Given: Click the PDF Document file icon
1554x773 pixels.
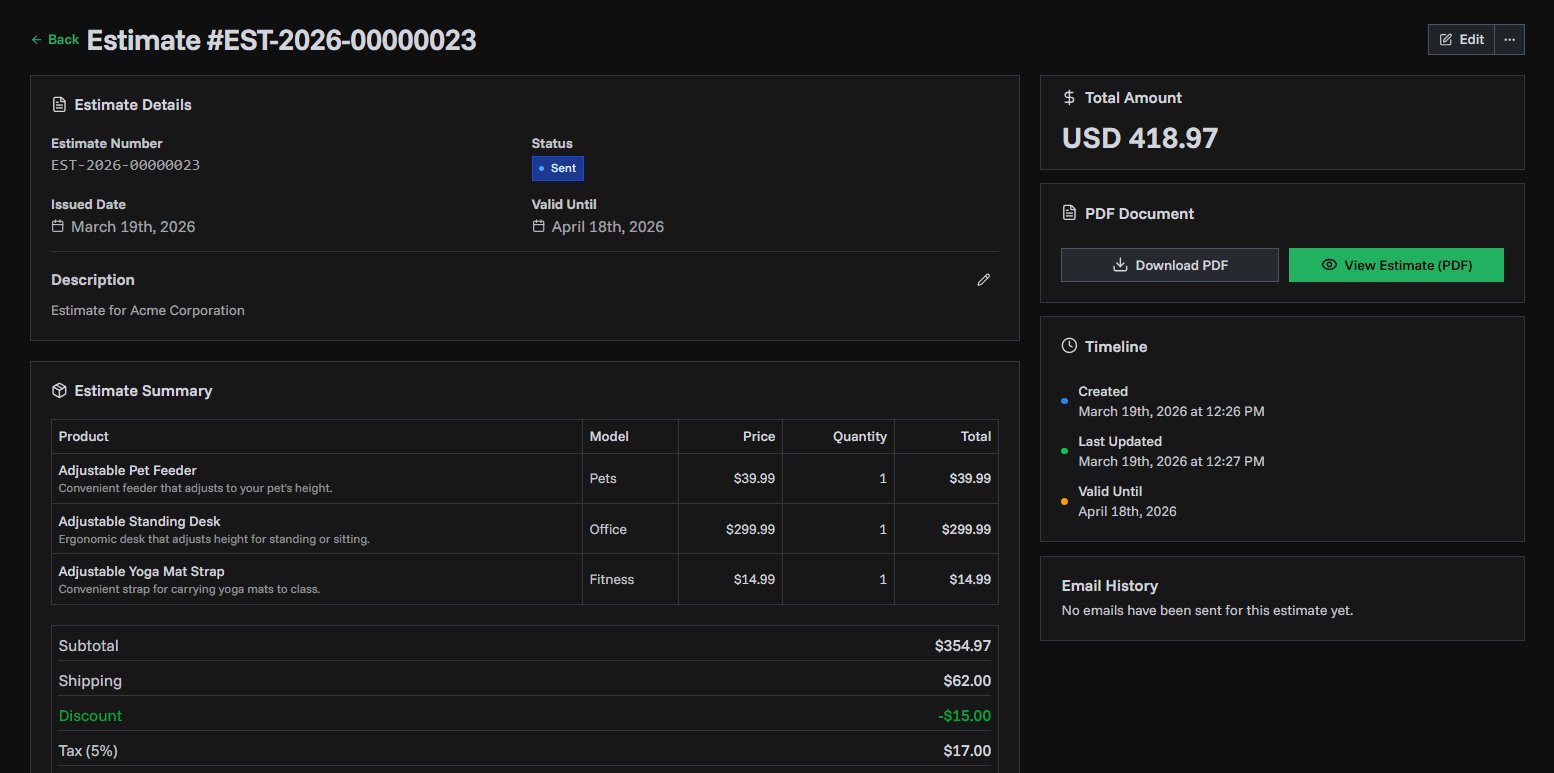Looking at the screenshot, I should pos(1068,213).
